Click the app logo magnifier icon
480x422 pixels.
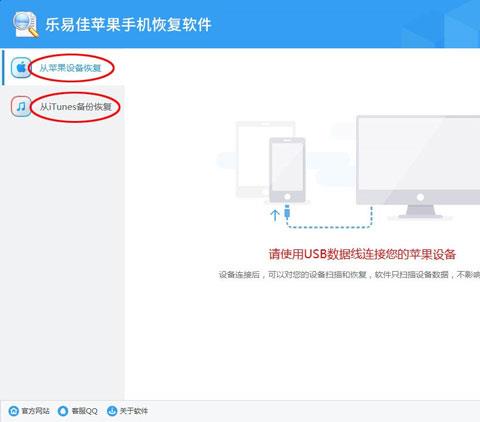pos(26,25)
